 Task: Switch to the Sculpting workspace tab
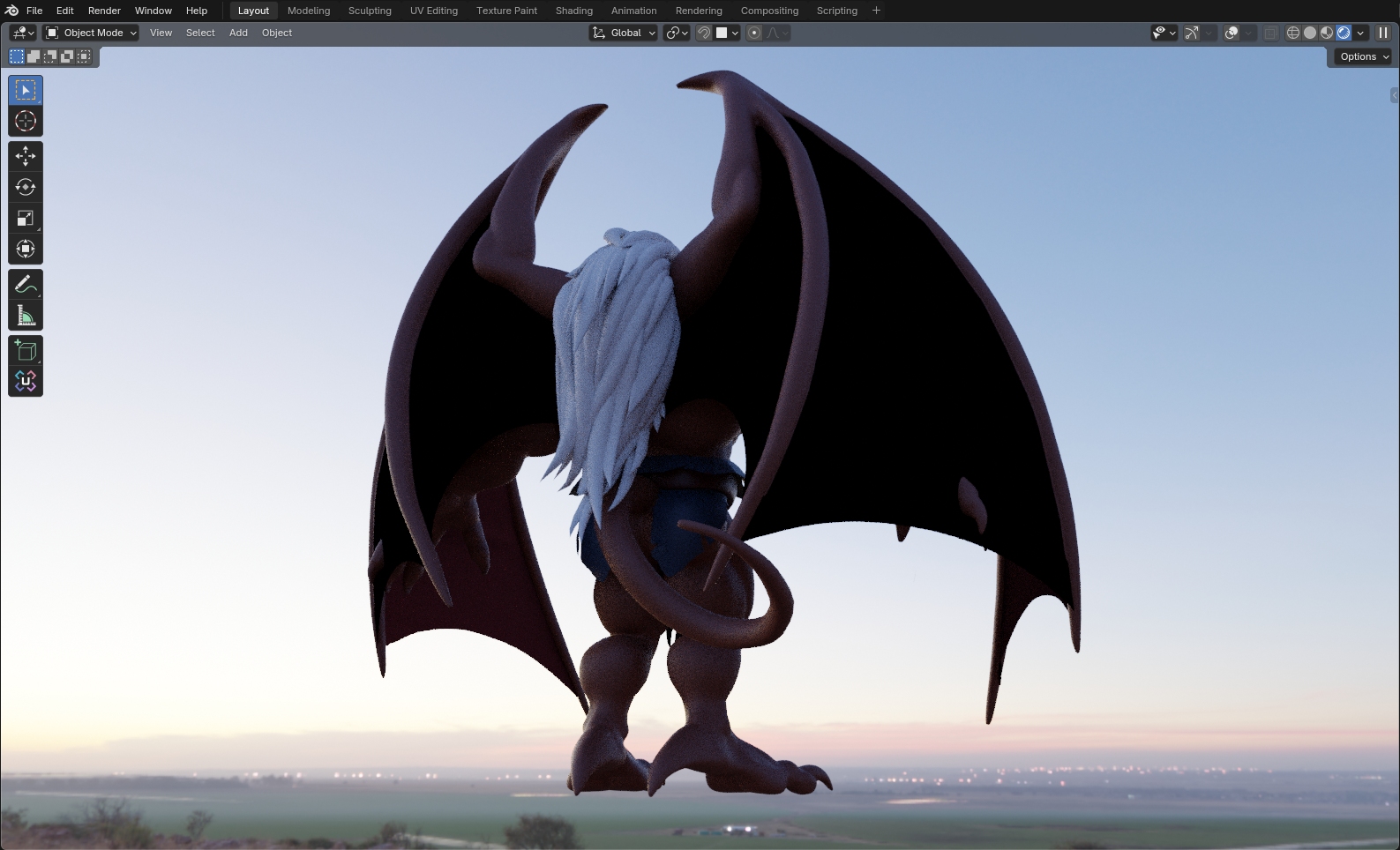point(370,11)
